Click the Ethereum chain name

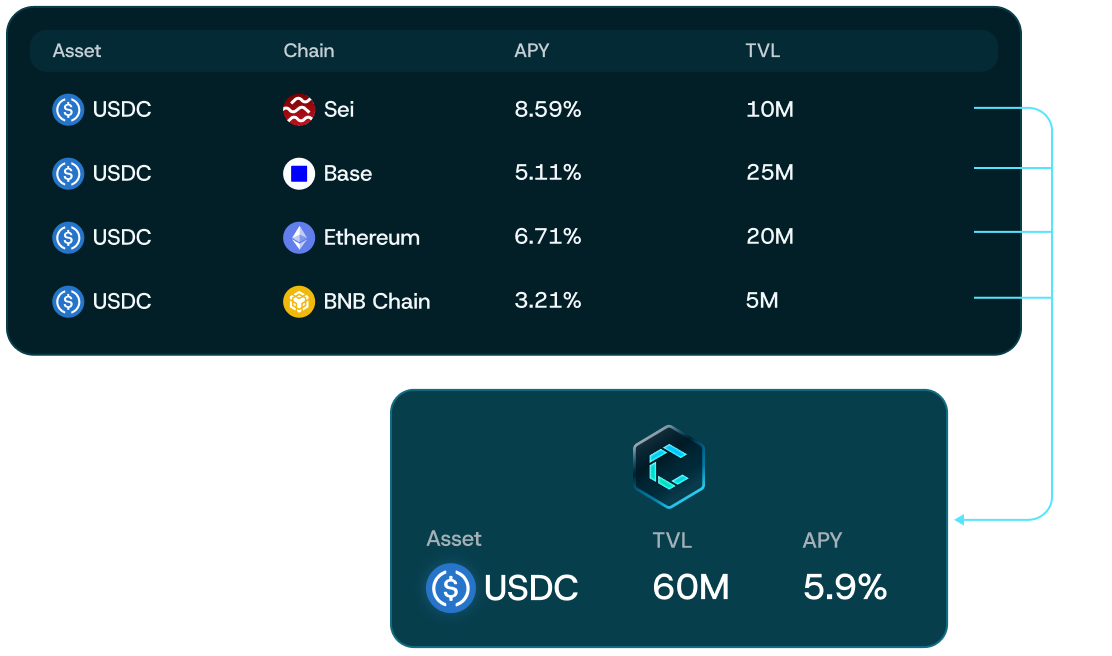[x=371, y=238]
